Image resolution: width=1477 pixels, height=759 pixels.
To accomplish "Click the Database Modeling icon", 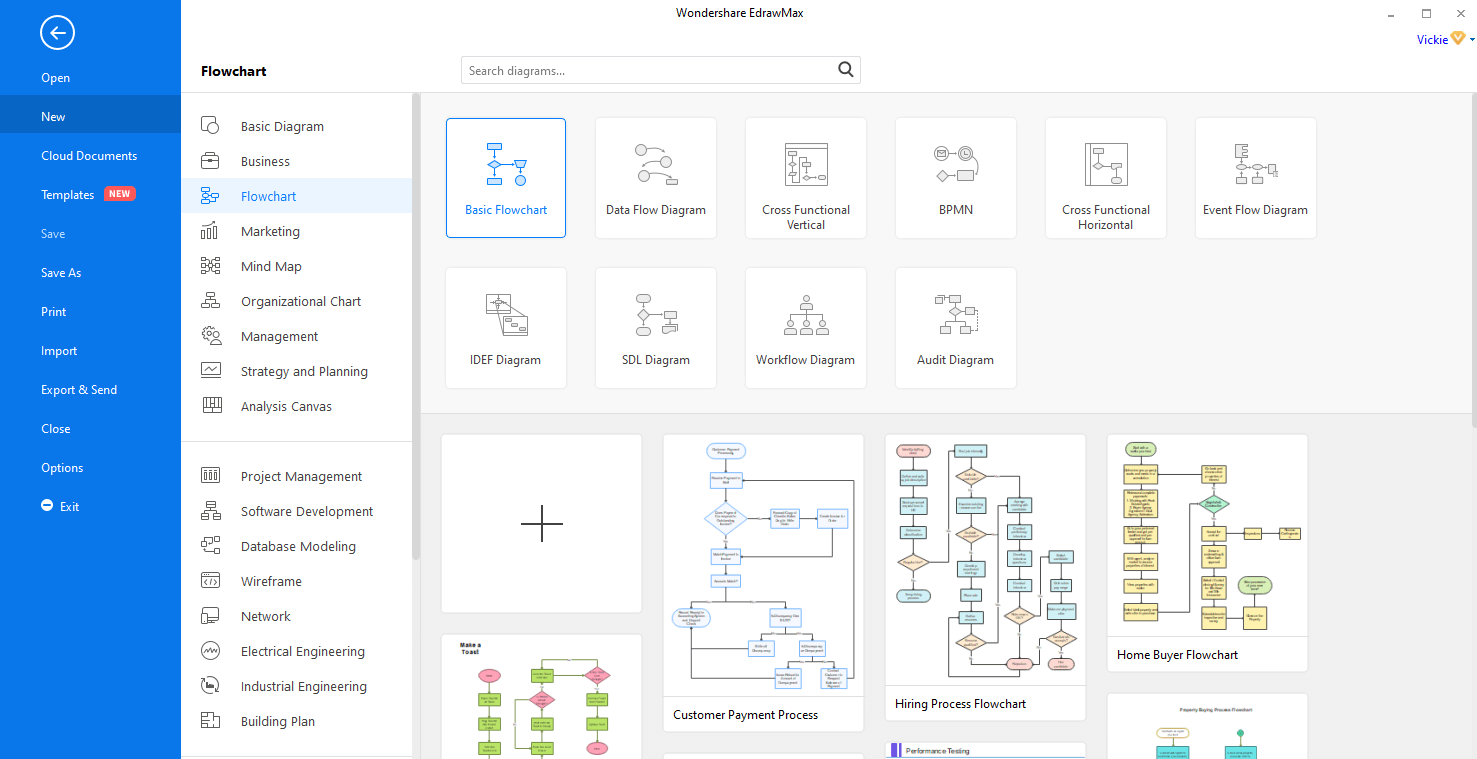I will [210, 546].
